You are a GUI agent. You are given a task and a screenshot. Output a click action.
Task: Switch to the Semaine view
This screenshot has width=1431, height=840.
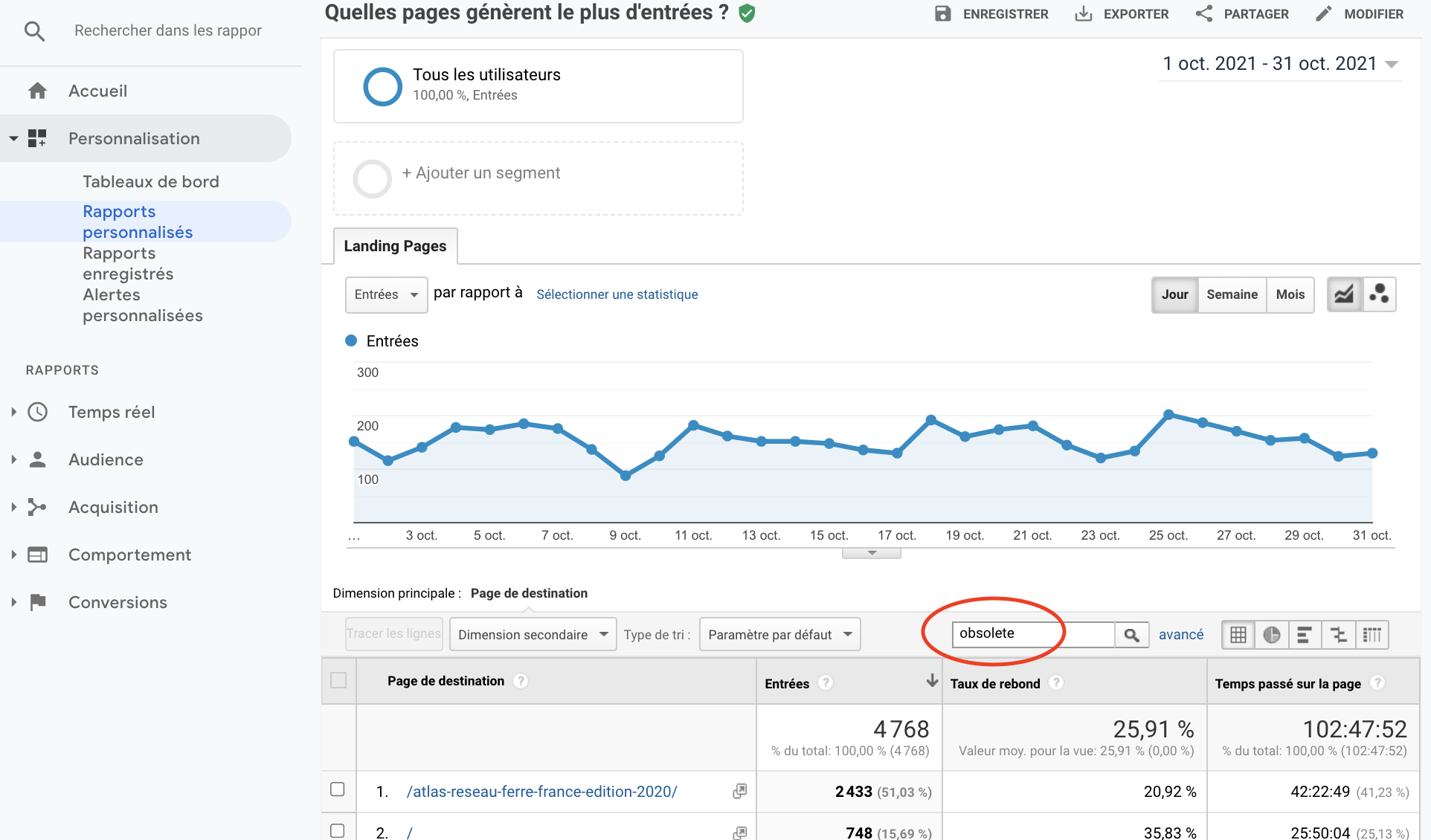pyautogui.click(x=1232, y=294)
